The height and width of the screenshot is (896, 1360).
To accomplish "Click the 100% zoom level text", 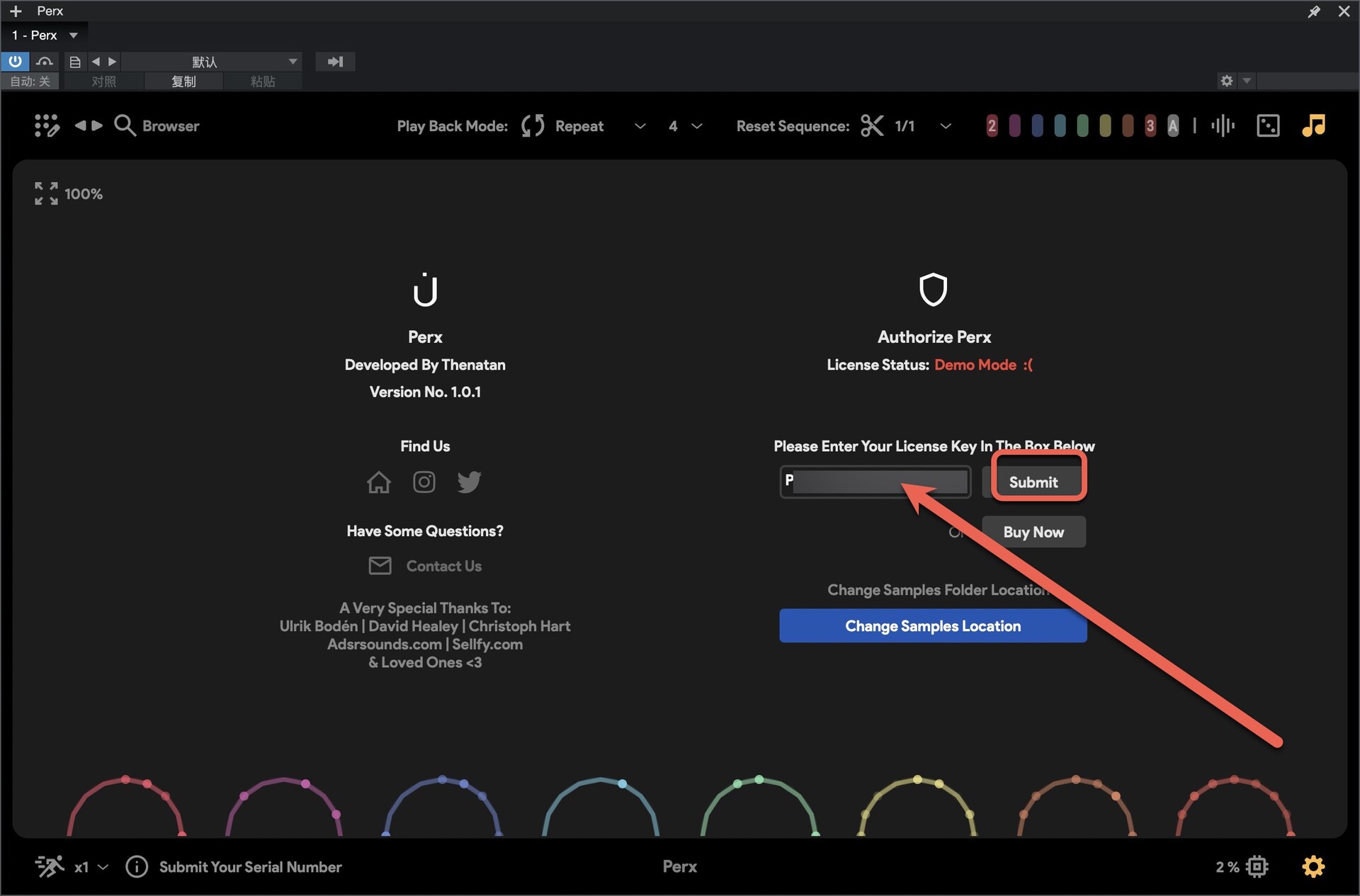I will pos(84,194).
